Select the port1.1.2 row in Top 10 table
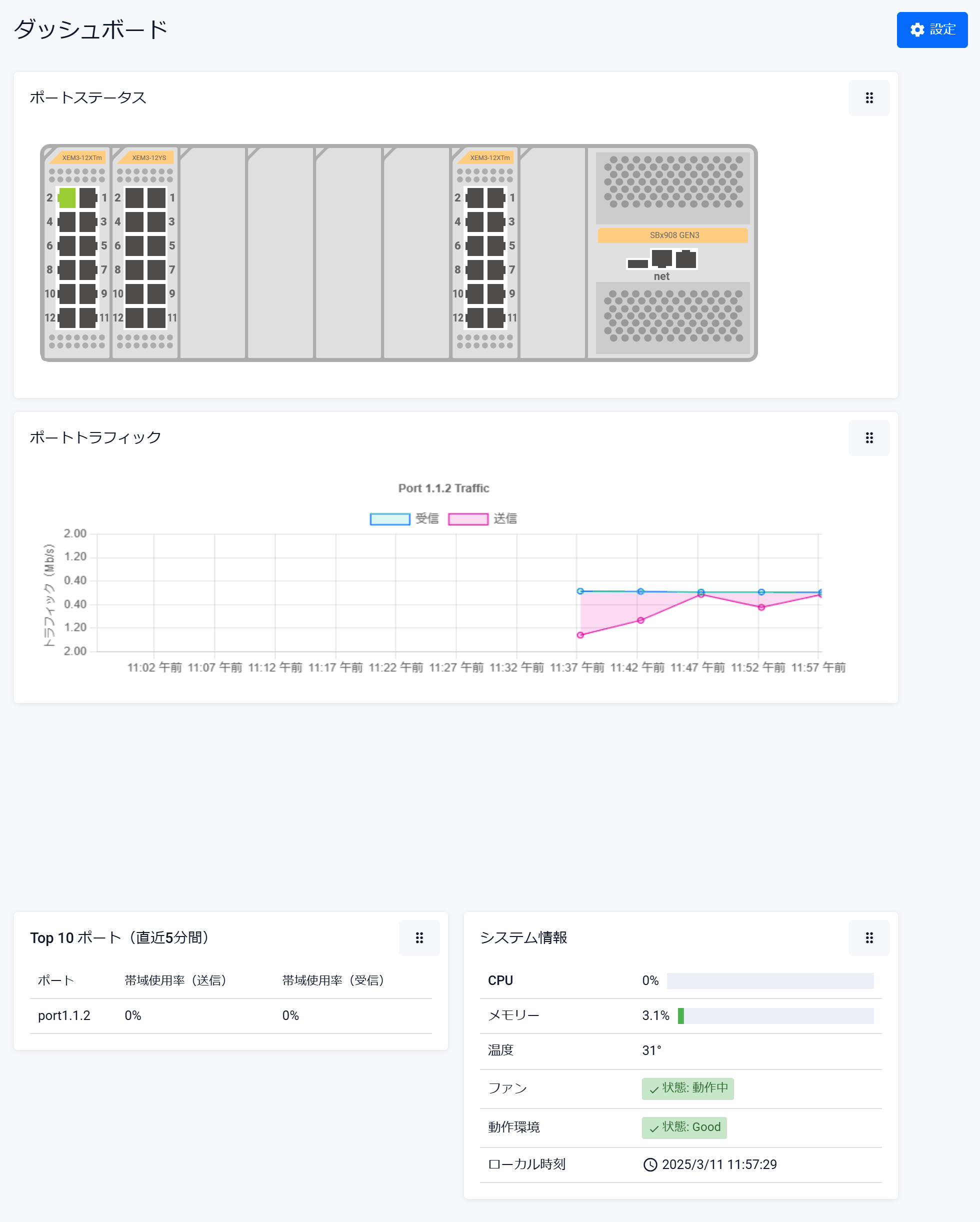Screen dimensions: 980x1222 (x=64, y=1015)
